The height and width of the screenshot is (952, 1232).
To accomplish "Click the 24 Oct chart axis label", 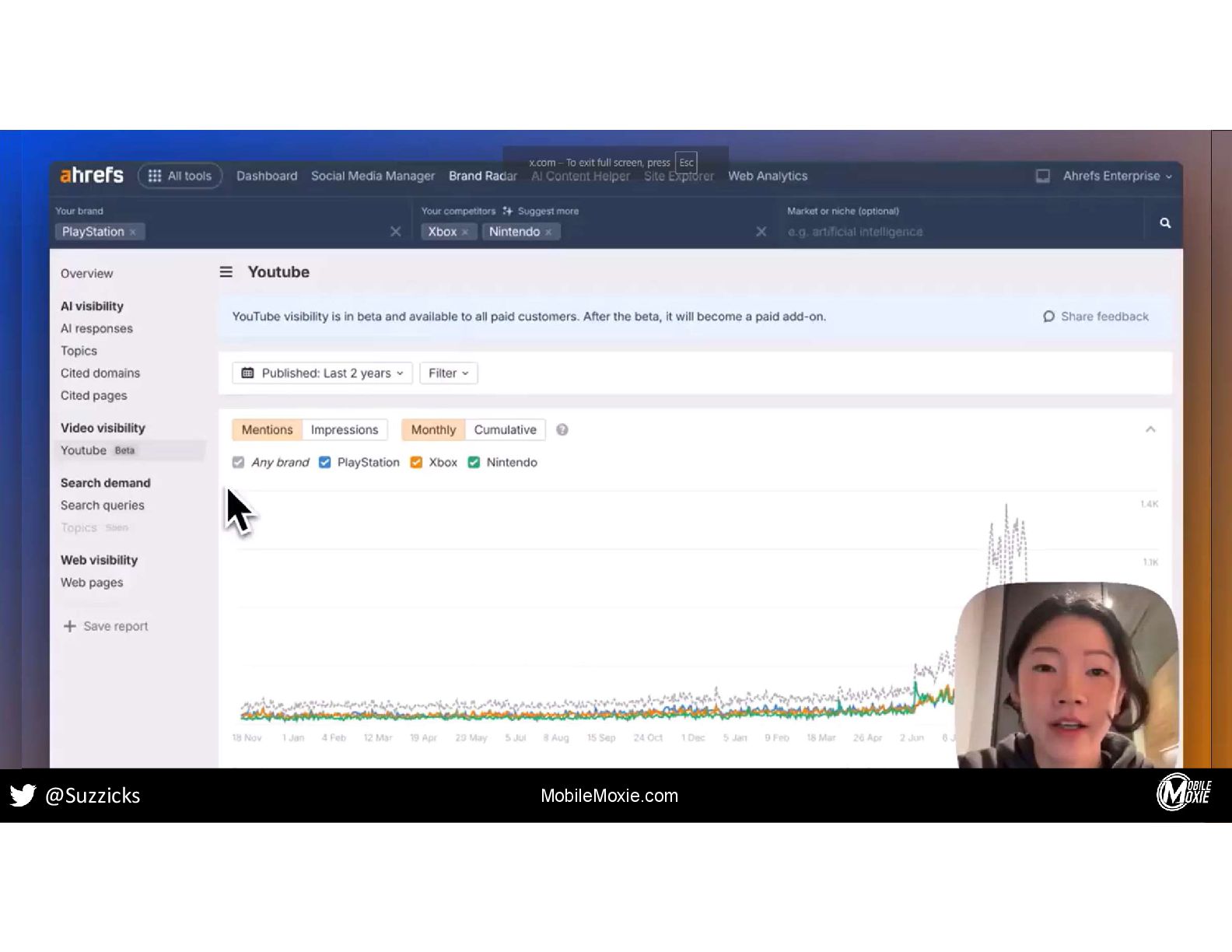I will coord(648,738).
